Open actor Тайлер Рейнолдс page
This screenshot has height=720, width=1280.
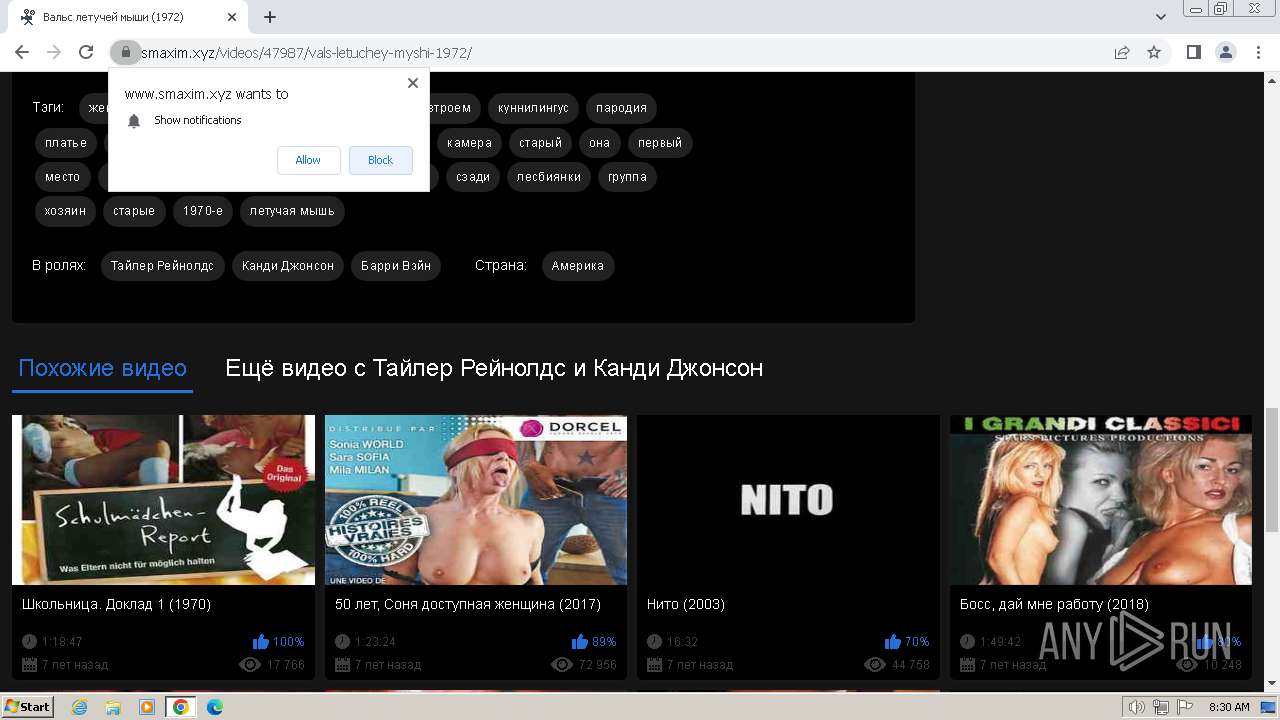[x=162, y=266]
